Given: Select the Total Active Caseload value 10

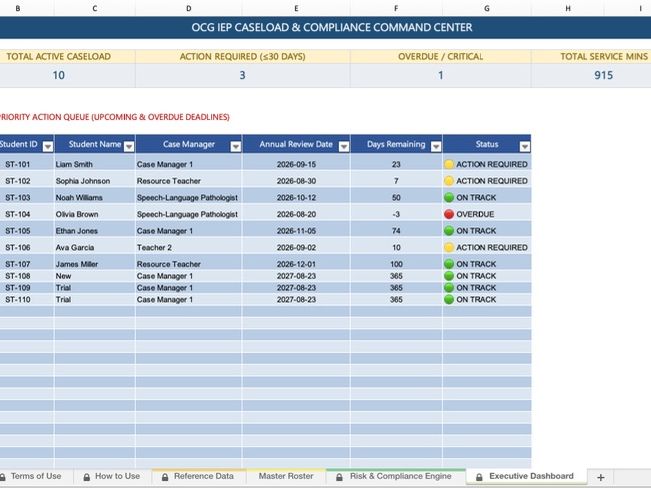Looking at the screenshot, I should (x=59, y=75).
